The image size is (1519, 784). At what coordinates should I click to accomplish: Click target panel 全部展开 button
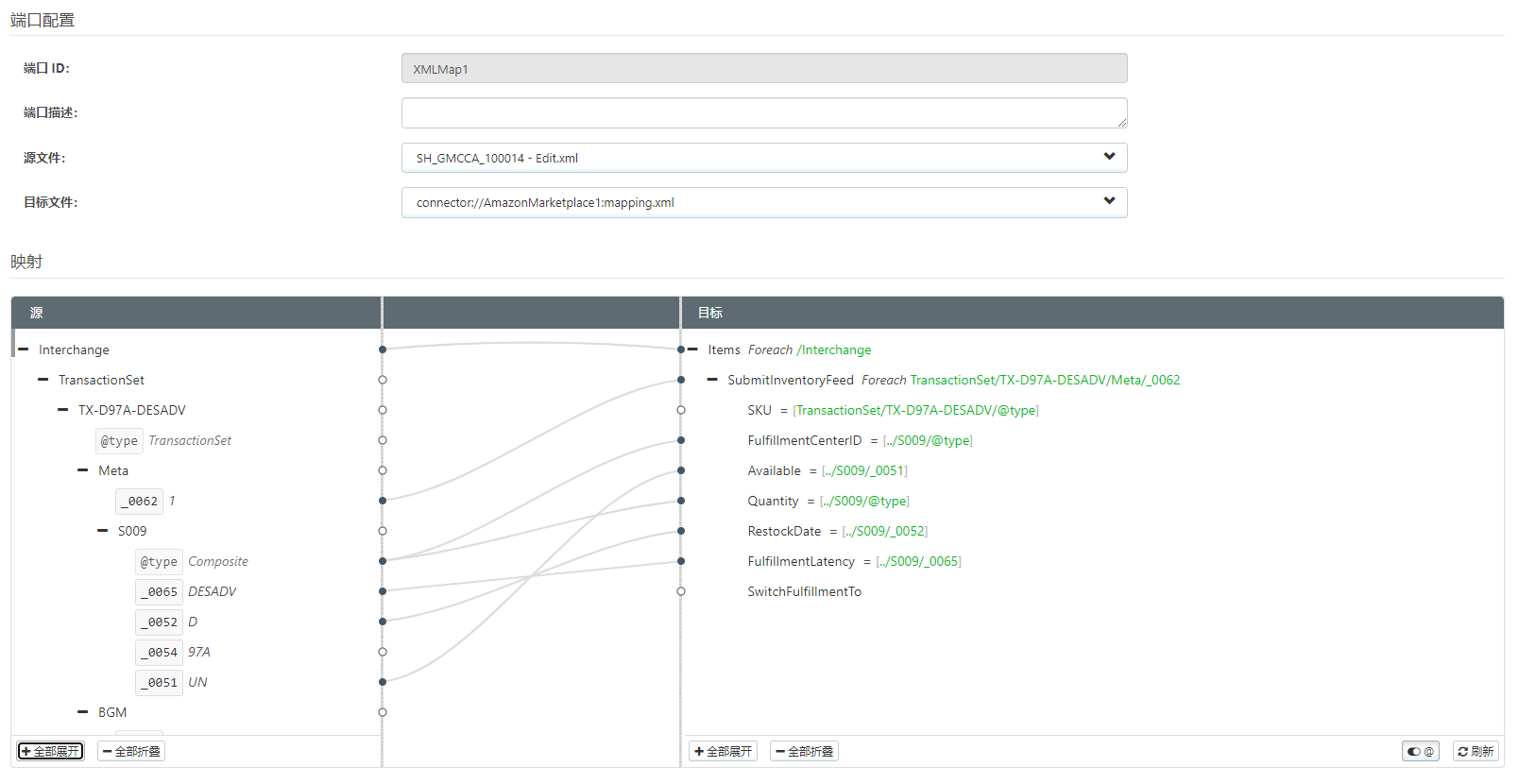pos(723,752)
